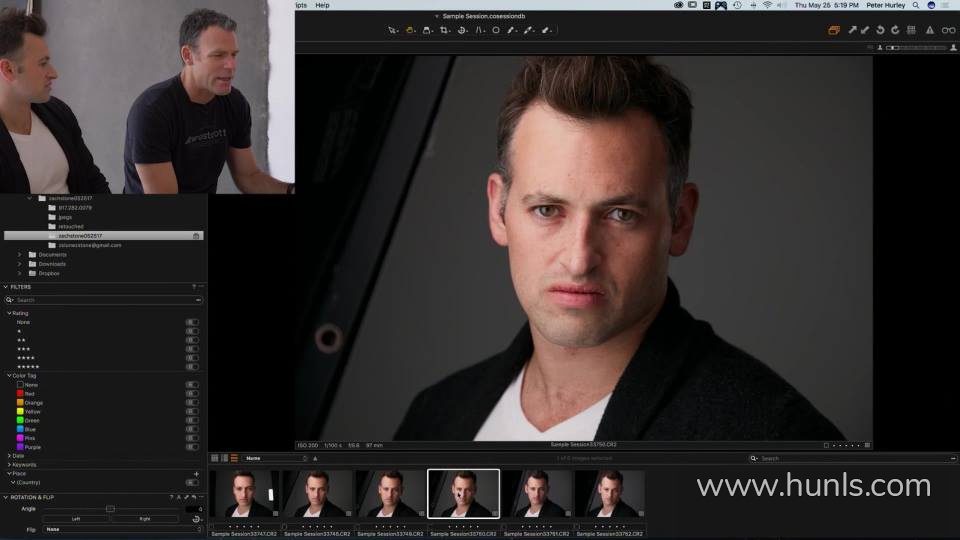
Task: Toggle the Green color tag filter
Action: (x=192, y=421)
